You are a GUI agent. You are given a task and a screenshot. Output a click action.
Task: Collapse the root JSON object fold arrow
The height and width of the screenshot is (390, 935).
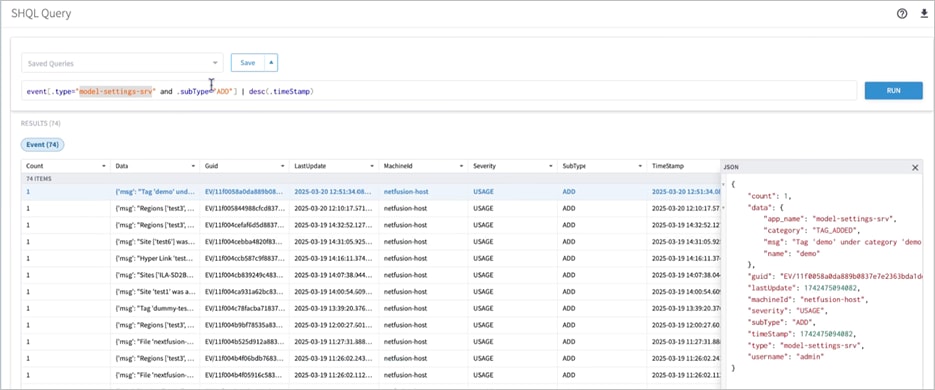click(x=725, y=185)
